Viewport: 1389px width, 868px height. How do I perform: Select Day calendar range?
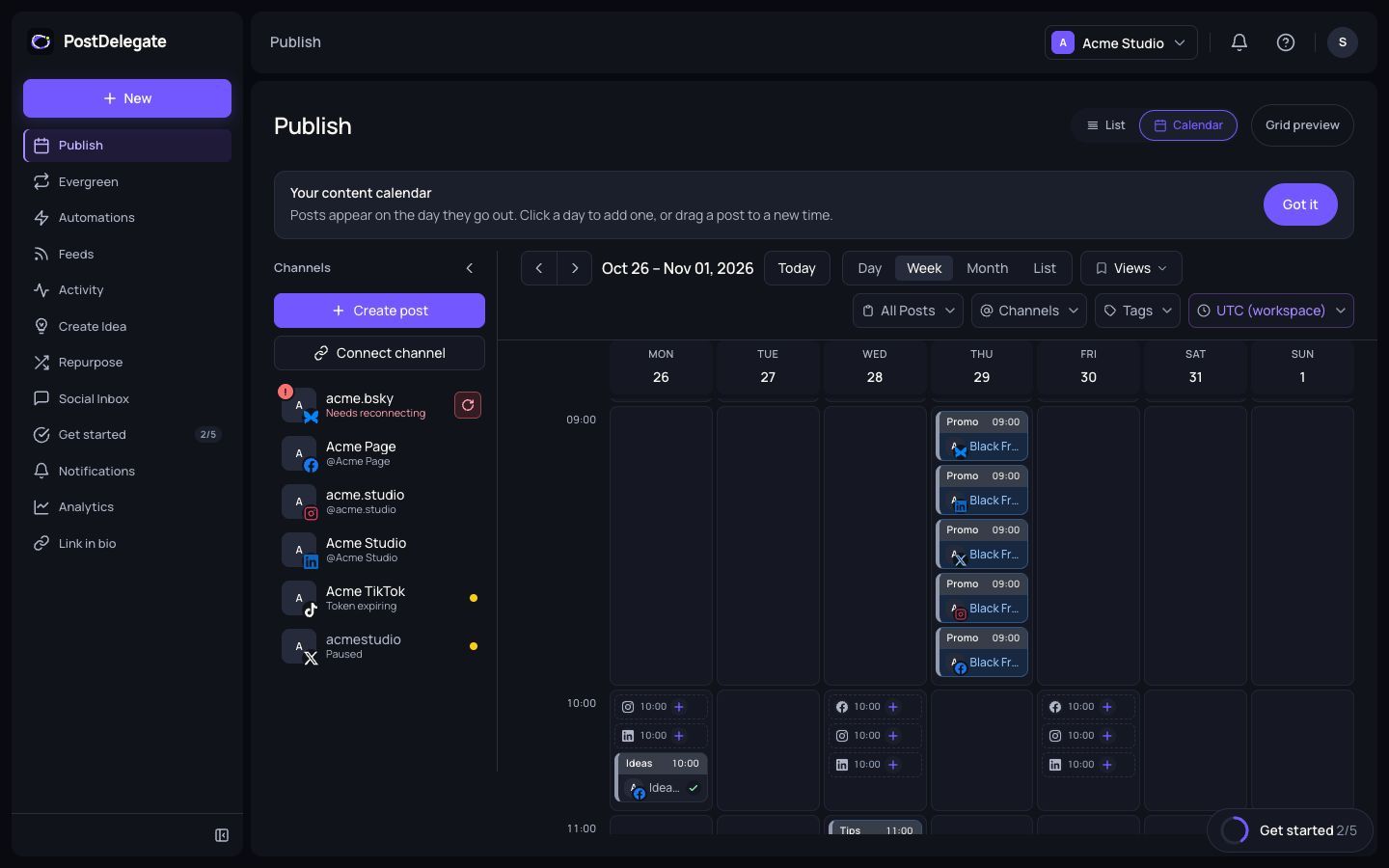pyautogui.click(x=870, y=268)
